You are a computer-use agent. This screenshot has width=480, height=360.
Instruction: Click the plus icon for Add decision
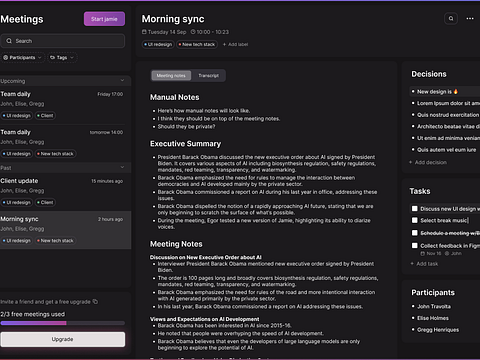point(411,162)
